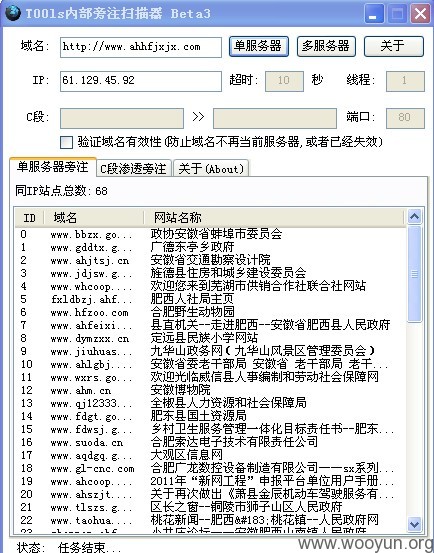Click the 超时 timeout seconds field
The image size is (434, 553).
[284, 81]
